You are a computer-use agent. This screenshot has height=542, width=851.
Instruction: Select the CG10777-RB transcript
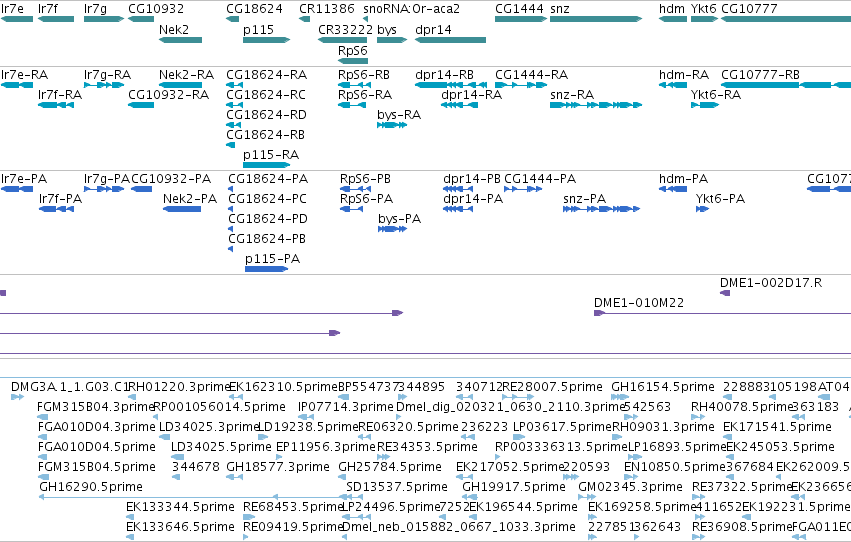point(786,85)
